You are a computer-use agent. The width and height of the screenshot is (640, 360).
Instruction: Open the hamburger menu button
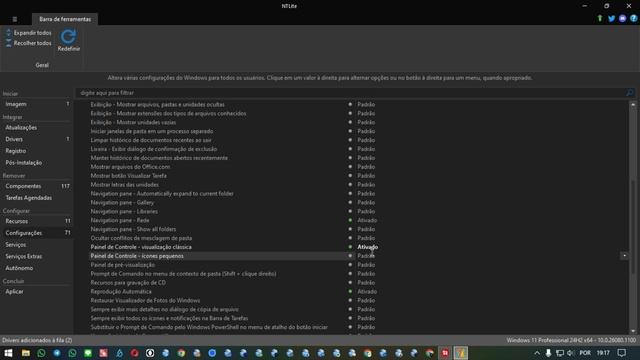pos(15,19)
